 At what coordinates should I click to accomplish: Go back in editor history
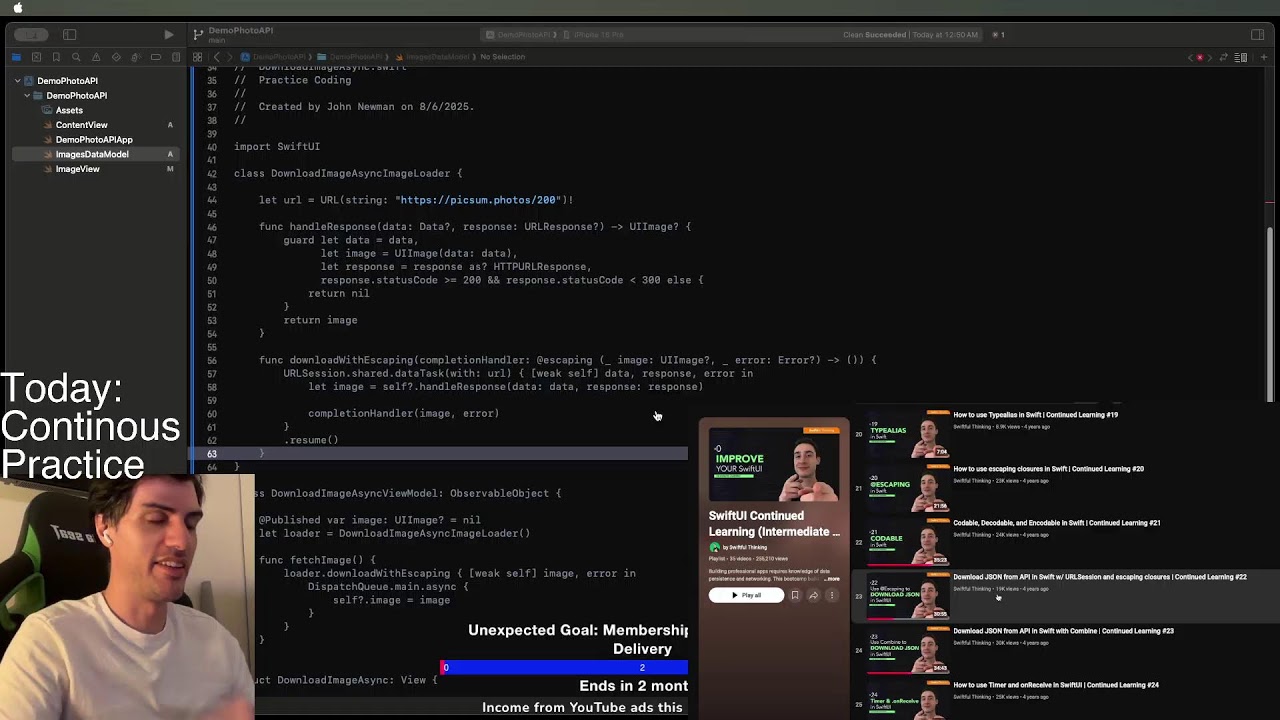click(x=216, y=57)
